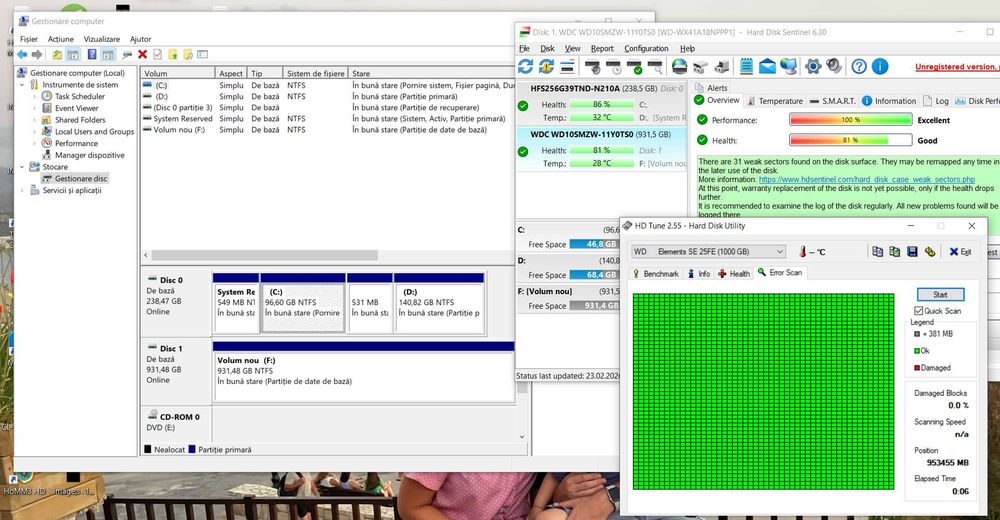Collapse the Stocare tree node
The height and width of the screenshot is (520, 1000).
pyautogui.click(x=22, y=167)
